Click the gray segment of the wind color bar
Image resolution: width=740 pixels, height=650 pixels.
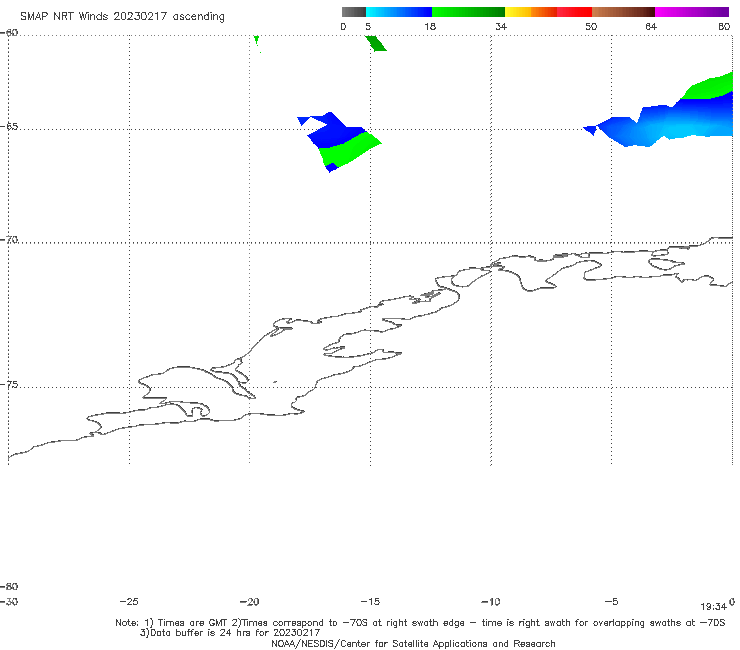[x=354, y=12]
